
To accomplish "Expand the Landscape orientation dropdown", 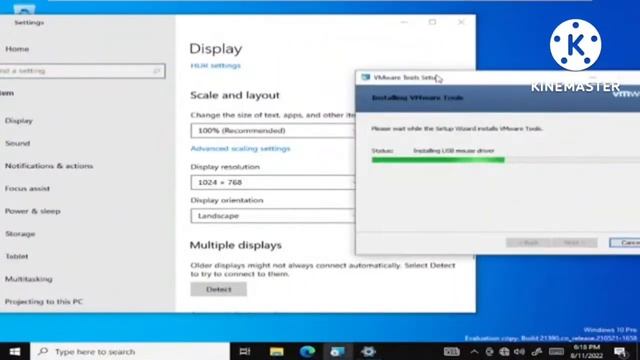I will click(273, 216).
